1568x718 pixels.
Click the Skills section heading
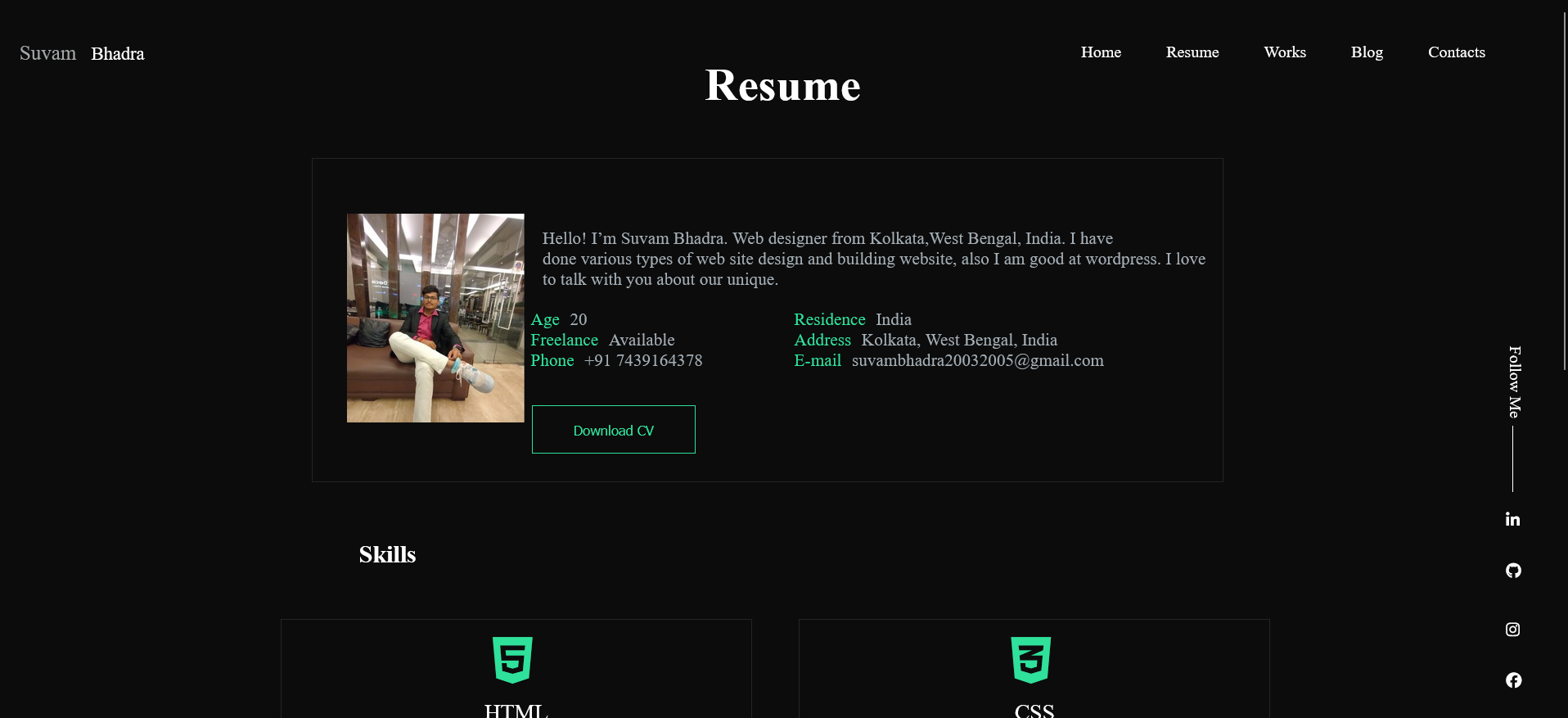[387, 555]
